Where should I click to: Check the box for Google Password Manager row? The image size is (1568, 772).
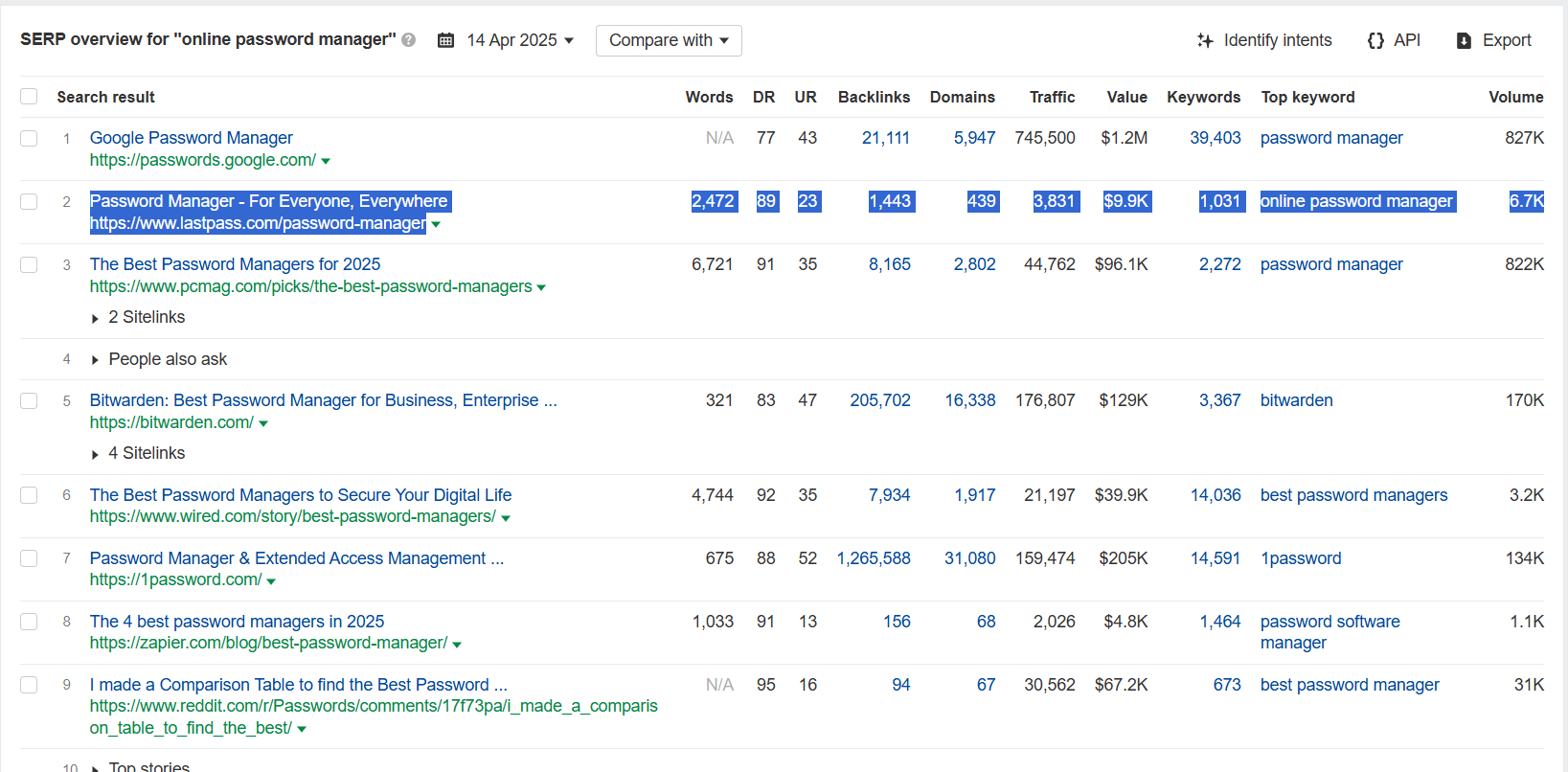[x=29, y=138]
